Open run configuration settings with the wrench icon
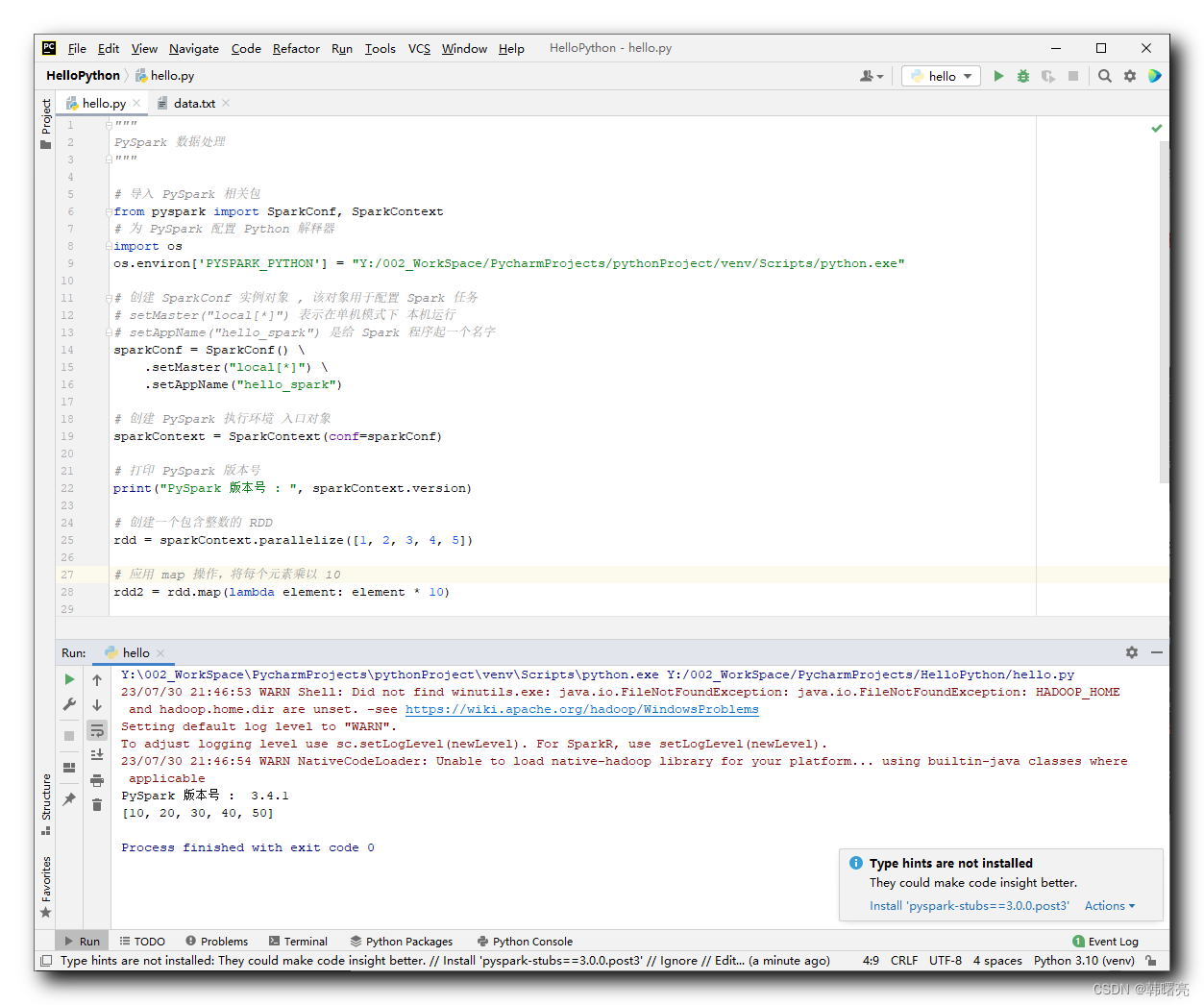Viewport: 1204px width, 1005px height. 69,703
